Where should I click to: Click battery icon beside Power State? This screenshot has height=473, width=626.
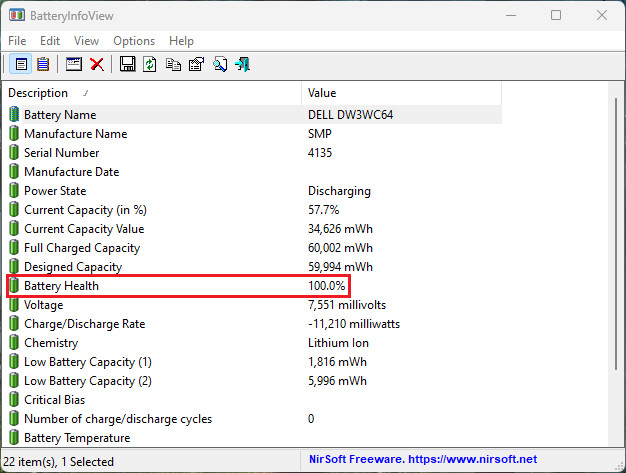14,190
